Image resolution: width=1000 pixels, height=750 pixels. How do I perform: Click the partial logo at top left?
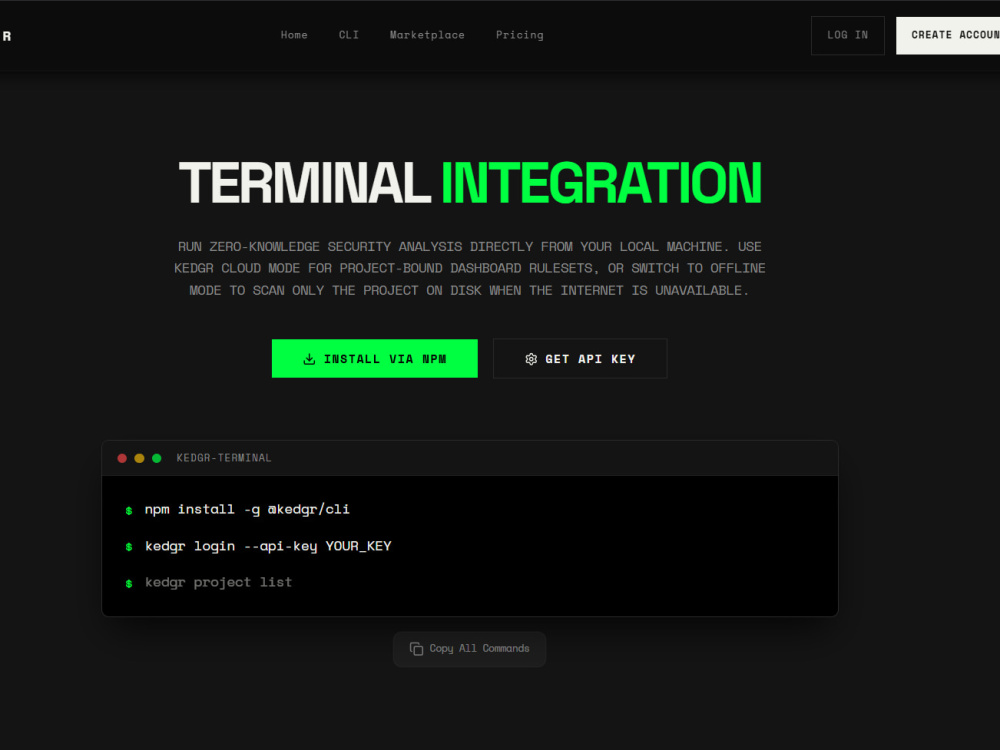point(6,36)
